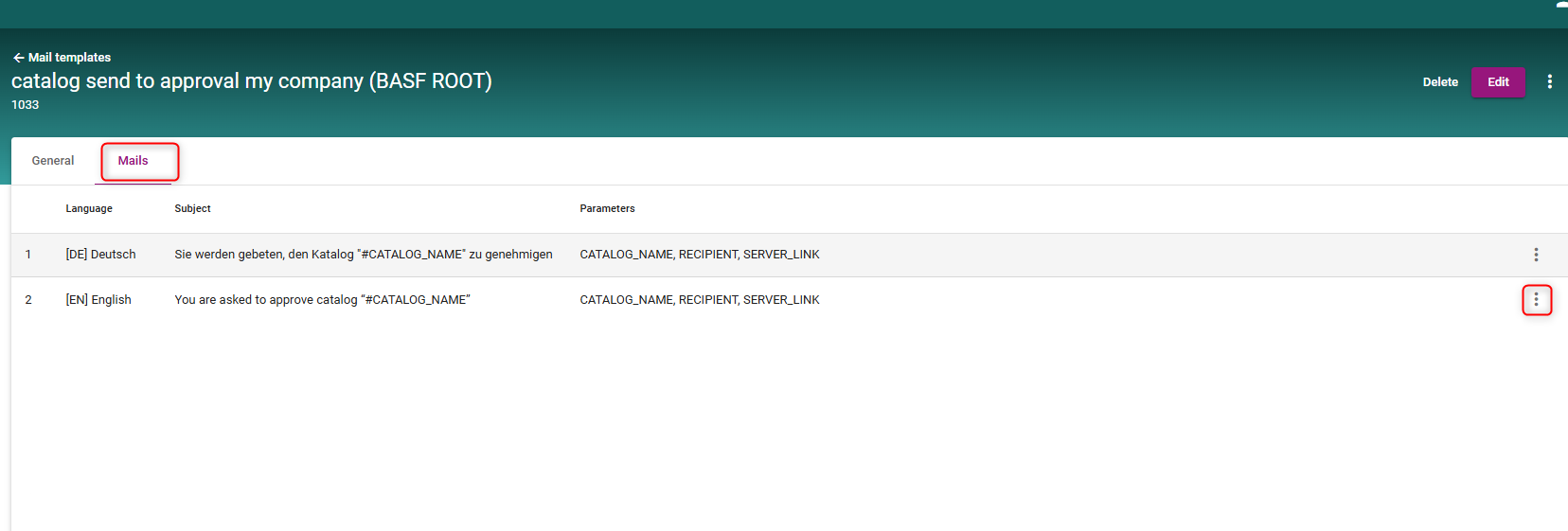The image size is (1568, 531).
Task: Switch to the General tab
Action: (53, 161)
